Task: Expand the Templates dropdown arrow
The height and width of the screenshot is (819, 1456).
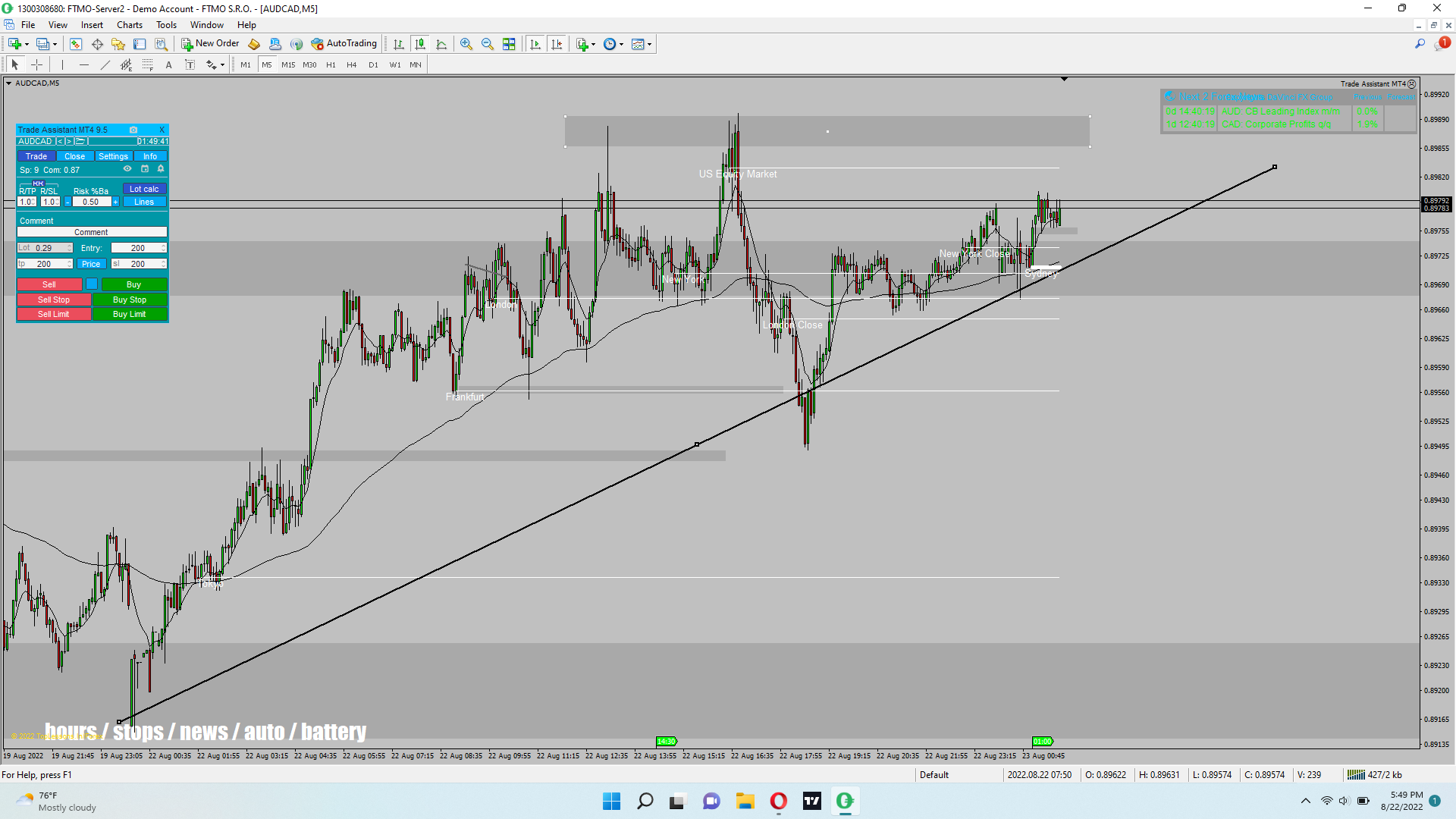Action: click(x=650, y=44)
